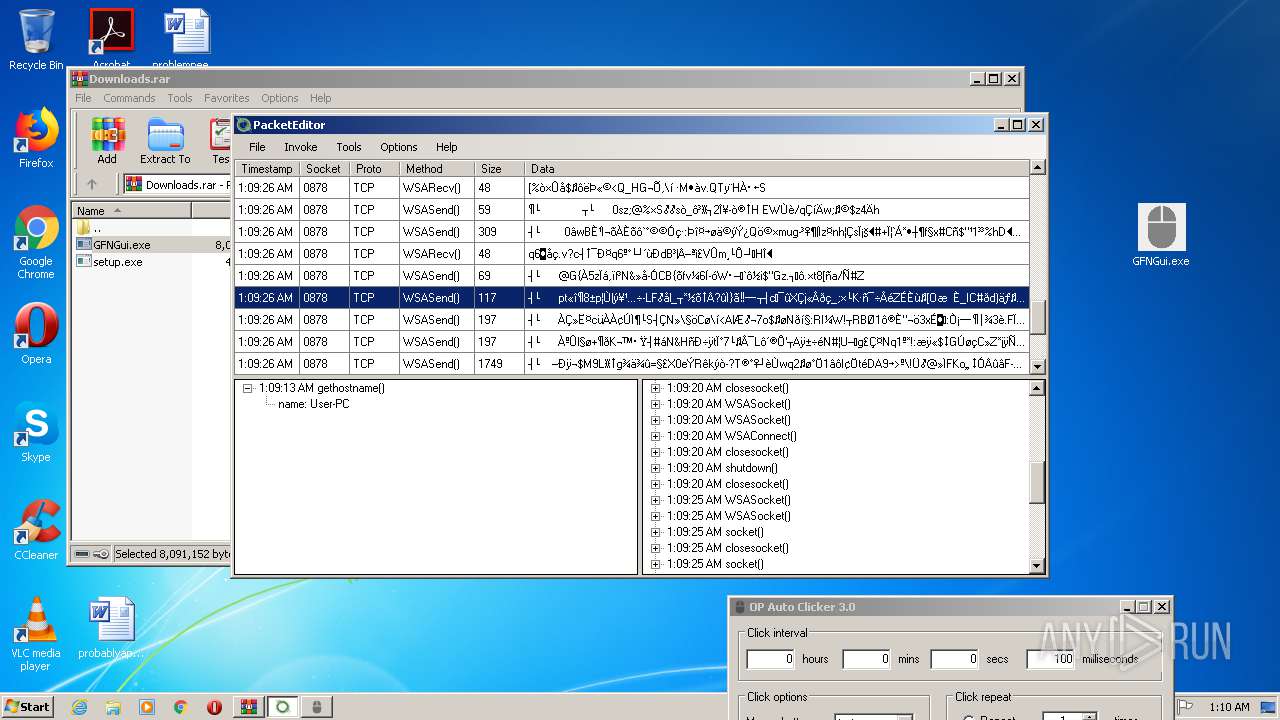This screenshot has width=1280, height=720.
Task: Click the mins field in Auto Clicker
Action: [x=866, y=659]
